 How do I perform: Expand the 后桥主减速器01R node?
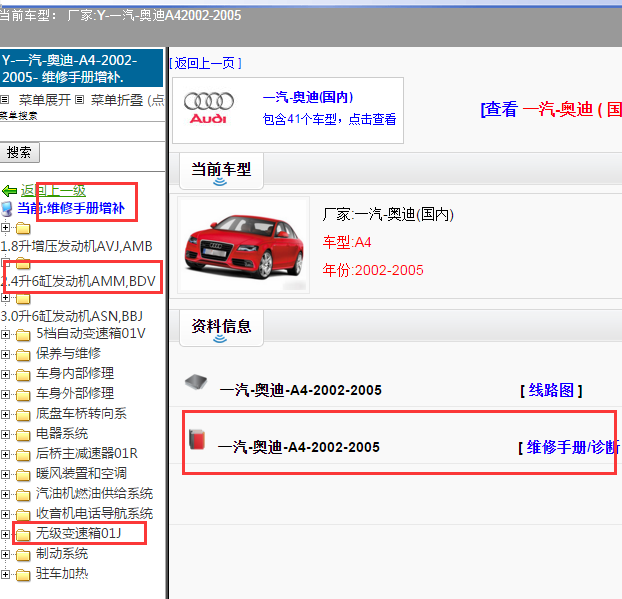coord(5,454)
